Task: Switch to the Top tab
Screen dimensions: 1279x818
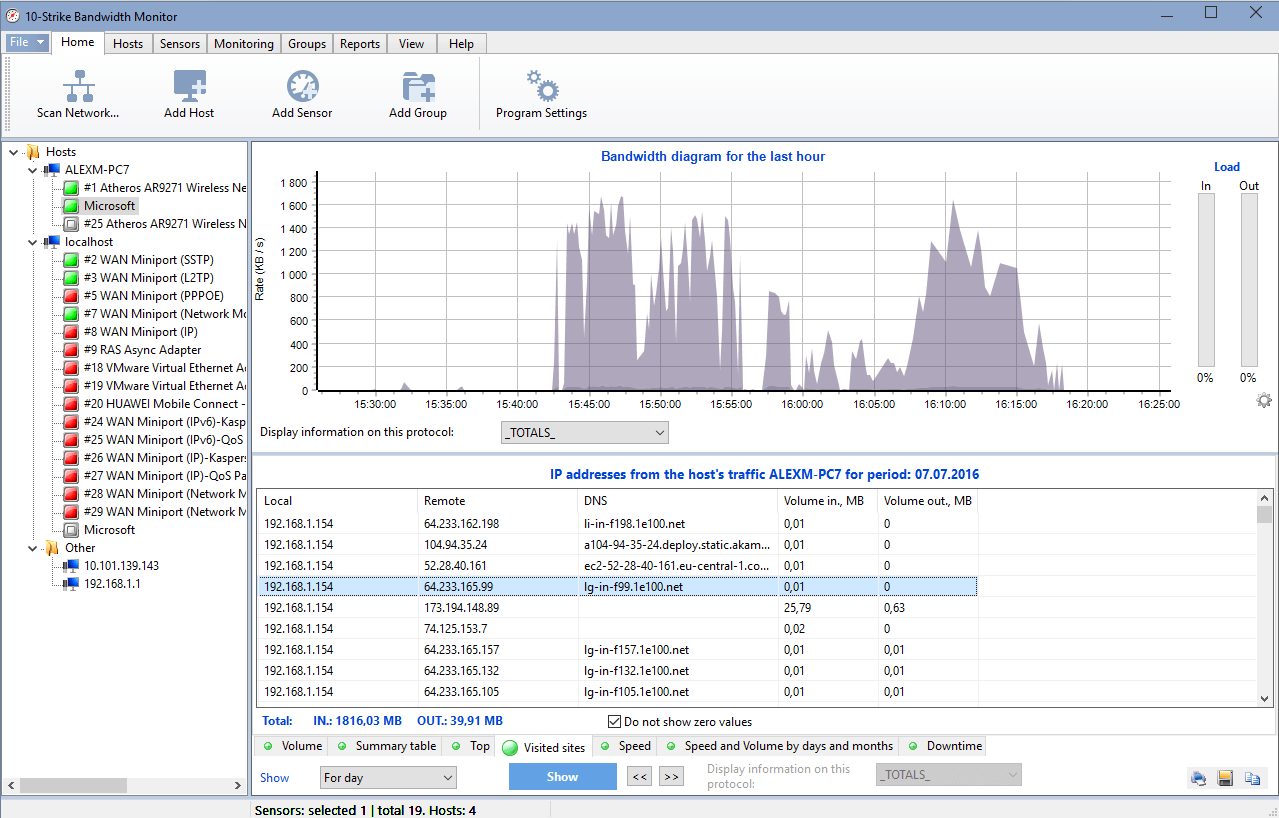Action: [x=470, y=746]
